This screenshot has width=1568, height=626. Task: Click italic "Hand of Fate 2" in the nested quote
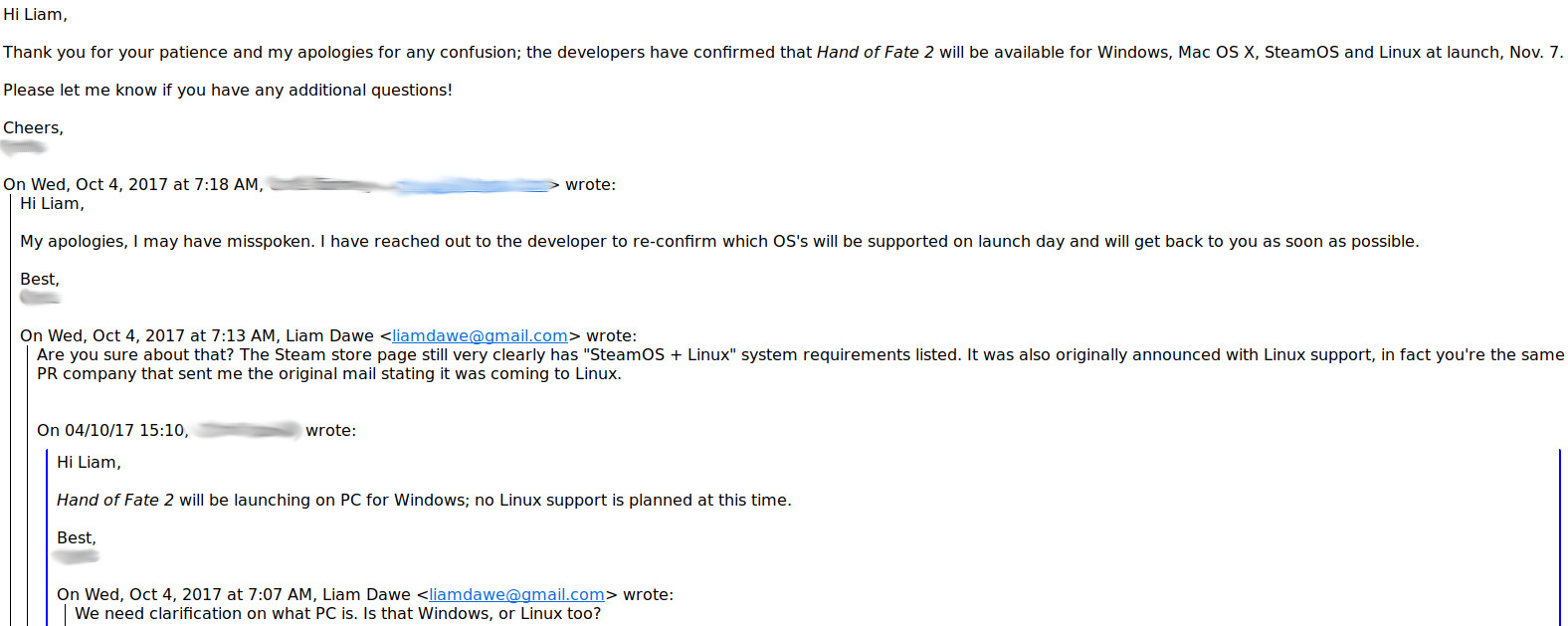pos(115,501)
